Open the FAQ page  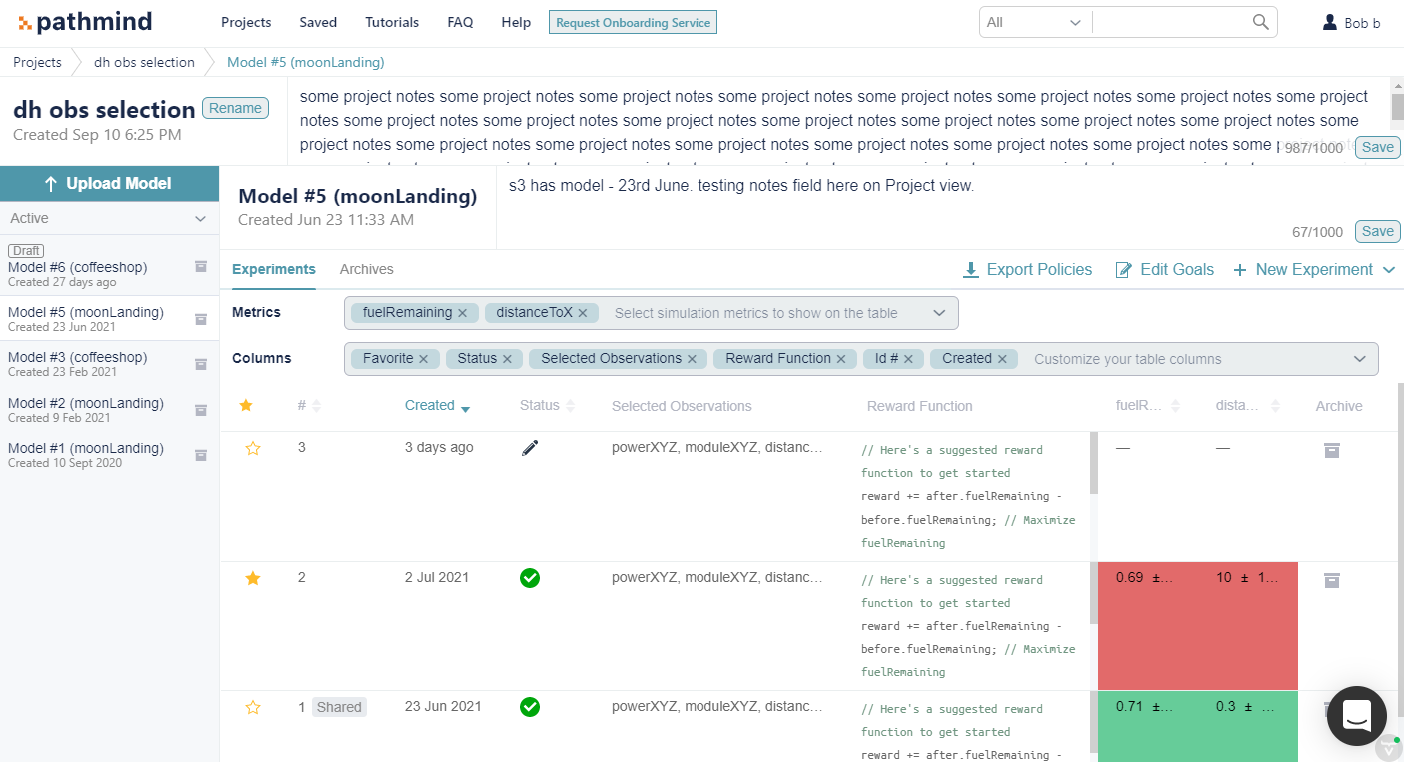(x=460, y=22)
